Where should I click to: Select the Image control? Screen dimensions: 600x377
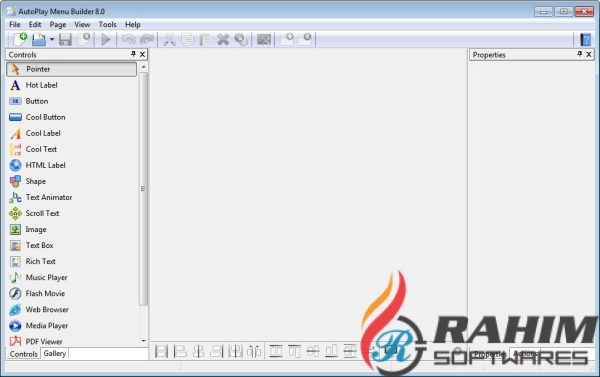(71, 230)
